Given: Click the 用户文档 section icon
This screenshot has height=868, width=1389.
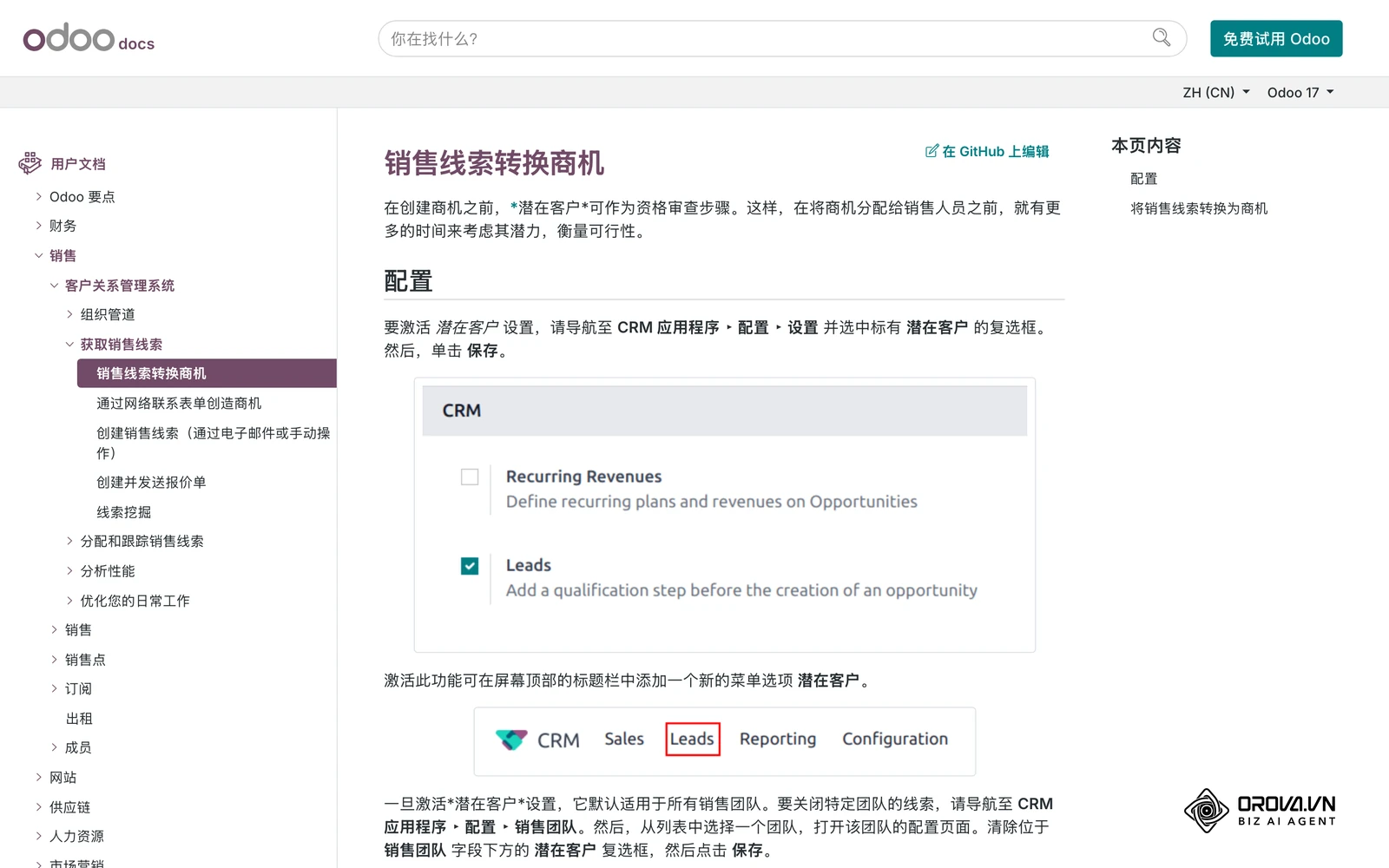Looking at the screenshot, I should 30,163.
